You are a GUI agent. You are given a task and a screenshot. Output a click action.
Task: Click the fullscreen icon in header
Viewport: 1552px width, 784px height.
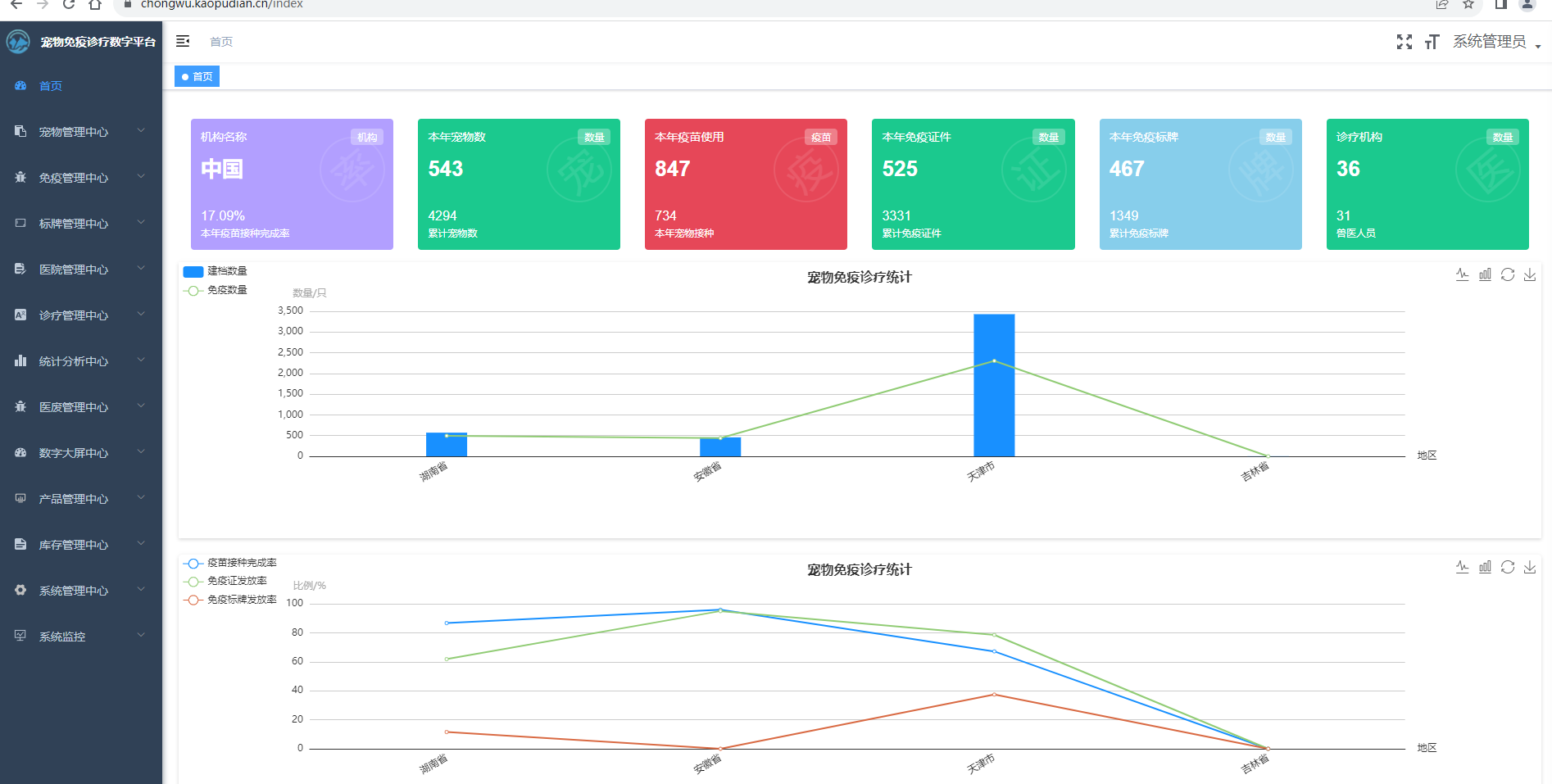click(x=1405, y=42)
